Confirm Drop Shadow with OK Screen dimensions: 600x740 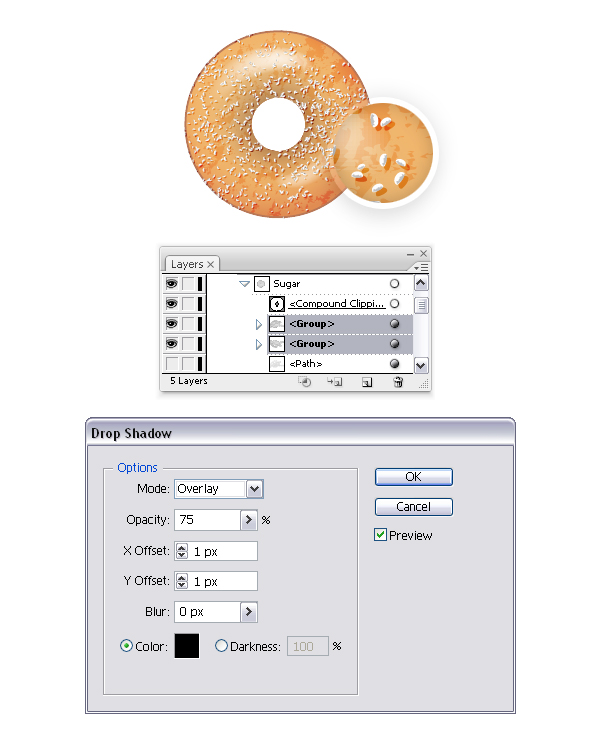tap(414, 477)
